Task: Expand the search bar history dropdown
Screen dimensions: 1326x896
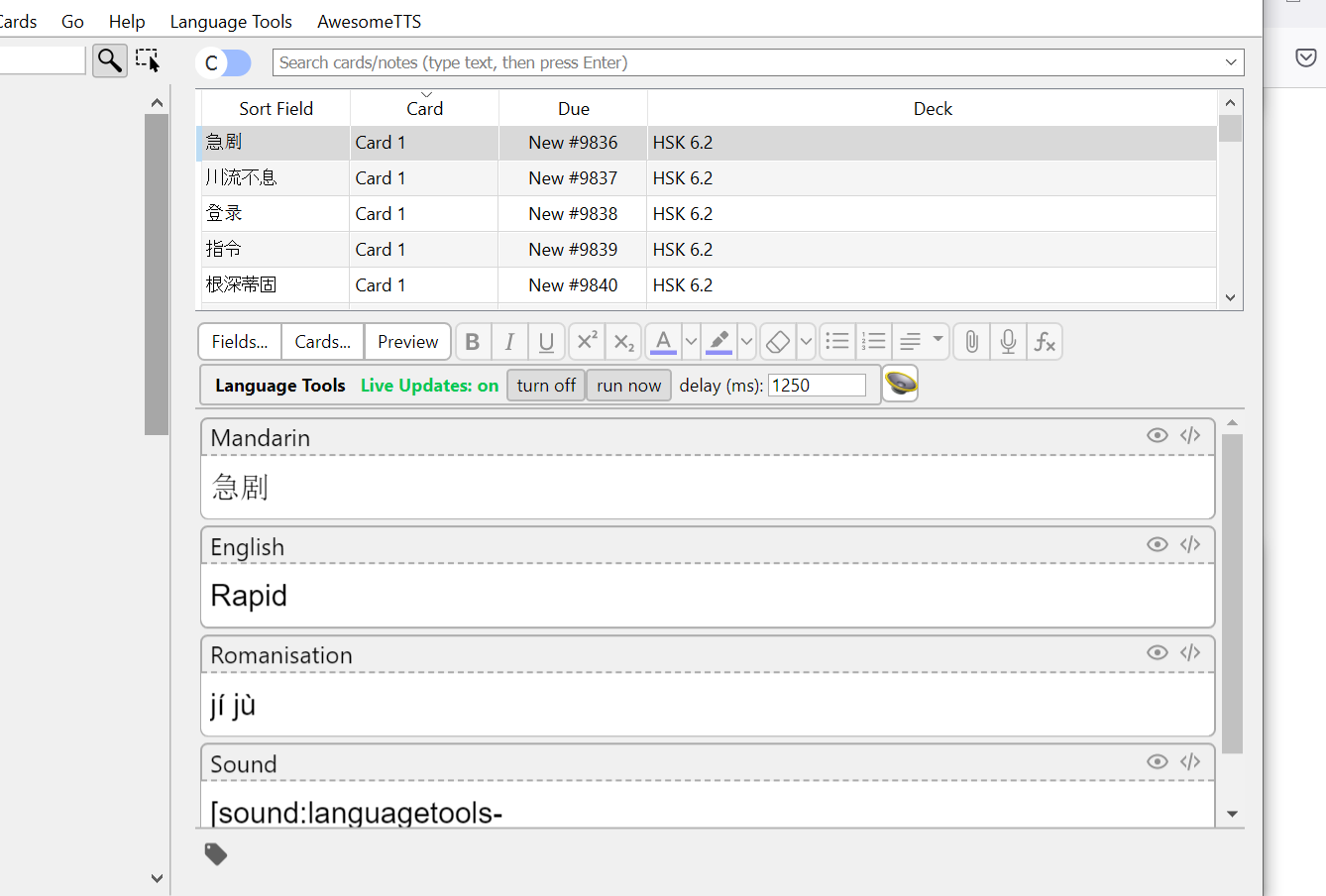Action: (1231, 61)
